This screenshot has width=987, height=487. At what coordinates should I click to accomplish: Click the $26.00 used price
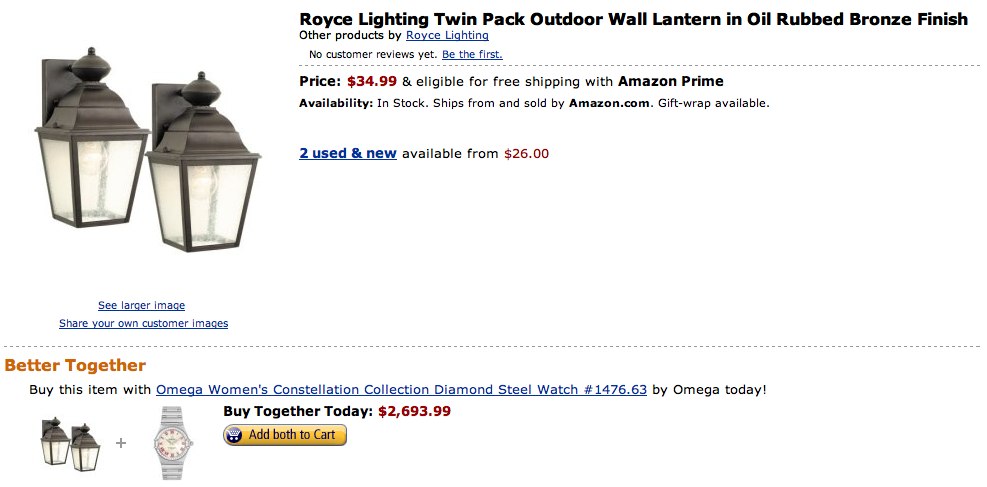(x=526, y=154)
